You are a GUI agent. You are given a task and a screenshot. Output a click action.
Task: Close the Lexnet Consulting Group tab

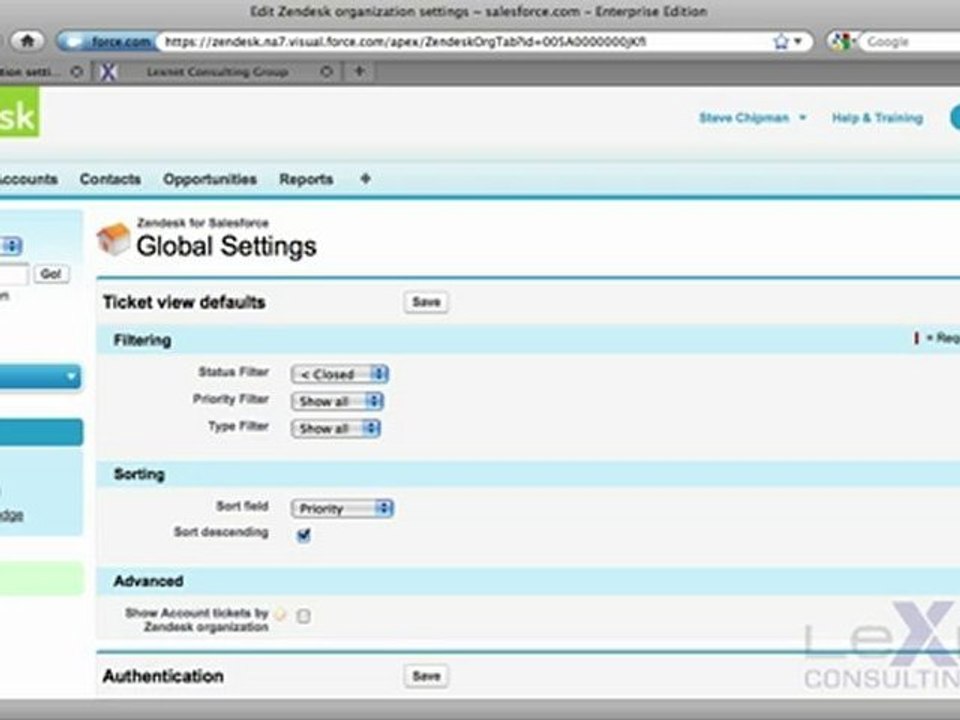point(327,72)
